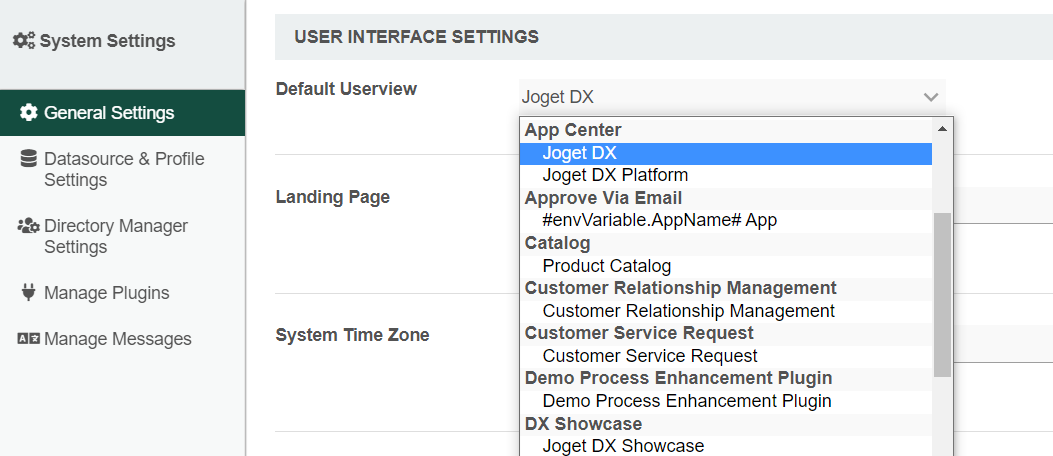The height and width of the screenshot is (456, 1053).
Task: Open Manage Messages in sidebar
Action: (x=117, y=339)
